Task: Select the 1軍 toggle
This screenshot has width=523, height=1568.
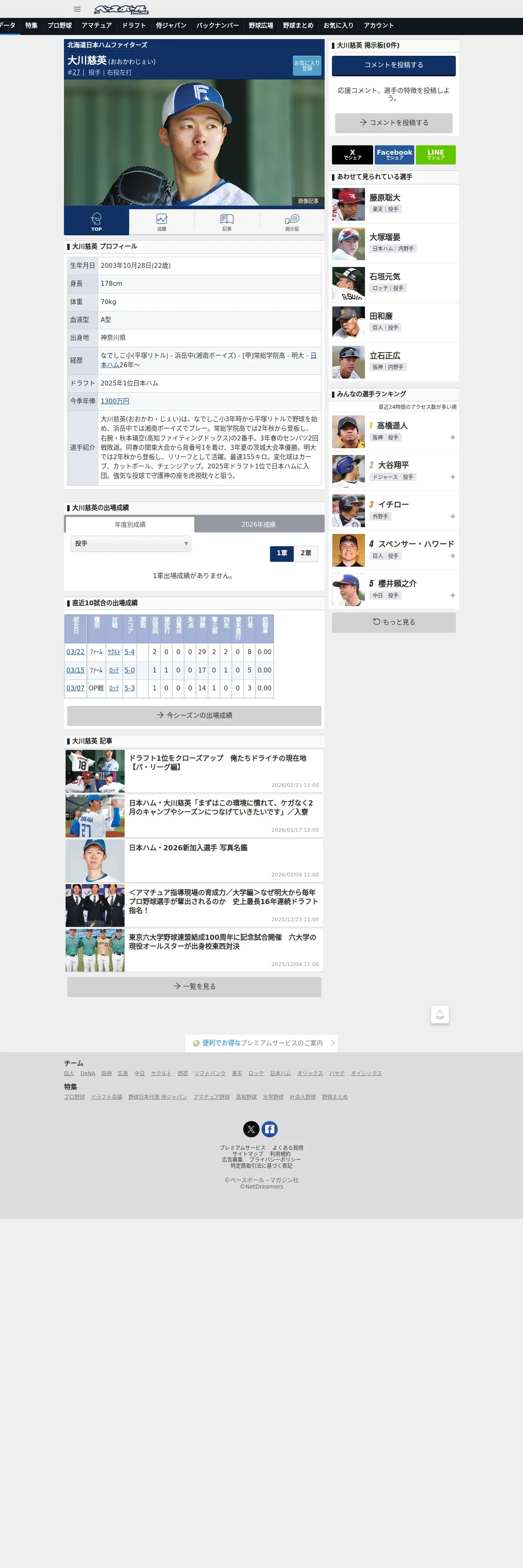Action: (282, 553)
